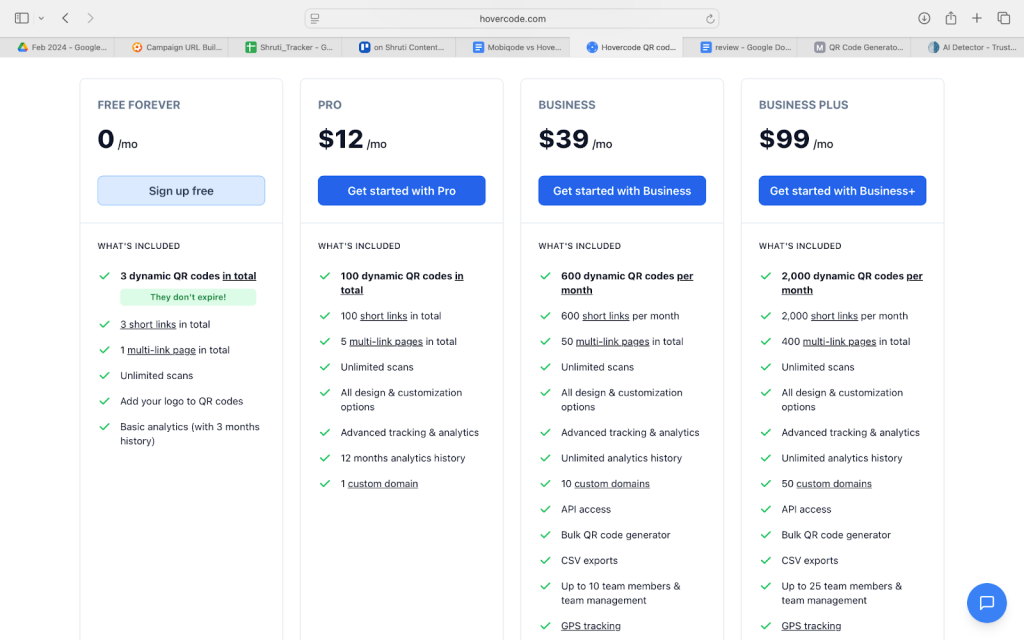Click the hovercode.com address bar
Viewport: 1024px width, 640px height.
[511, 18]
